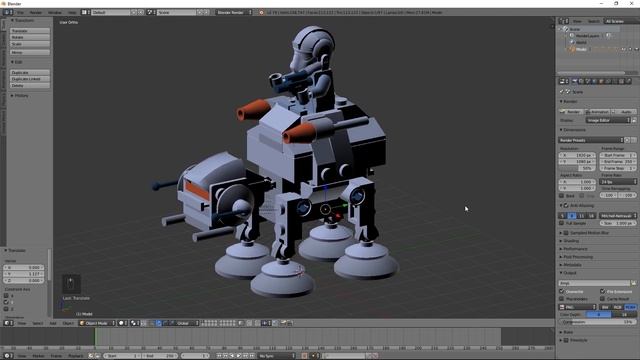This screenshot has width=640, height=360.
Task: Collapse the Output panel
Action: pos(569,273)
